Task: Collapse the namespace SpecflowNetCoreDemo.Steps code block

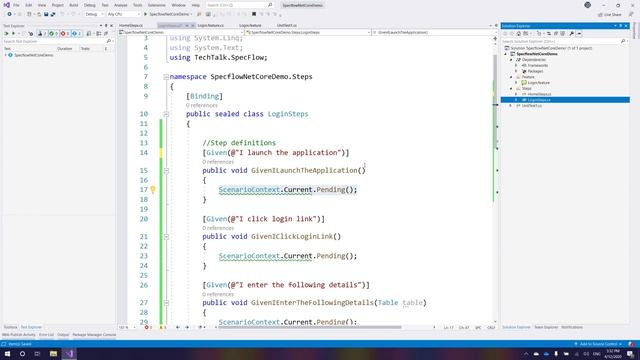Action: coord(166,77)
